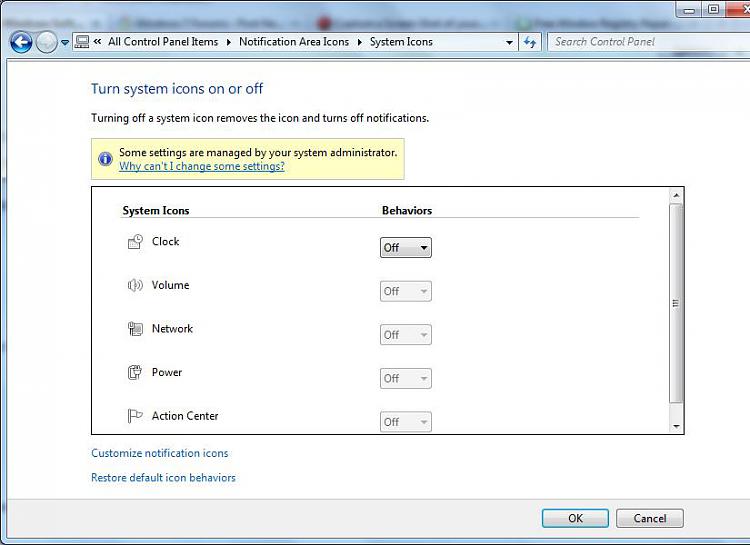
Task: Click the Volume label text
Action: click(170, 285)
